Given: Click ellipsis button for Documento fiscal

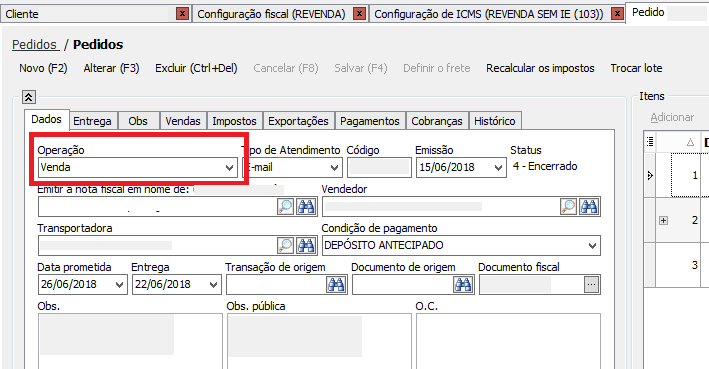Looking at the screenshot, I should 591,285.
